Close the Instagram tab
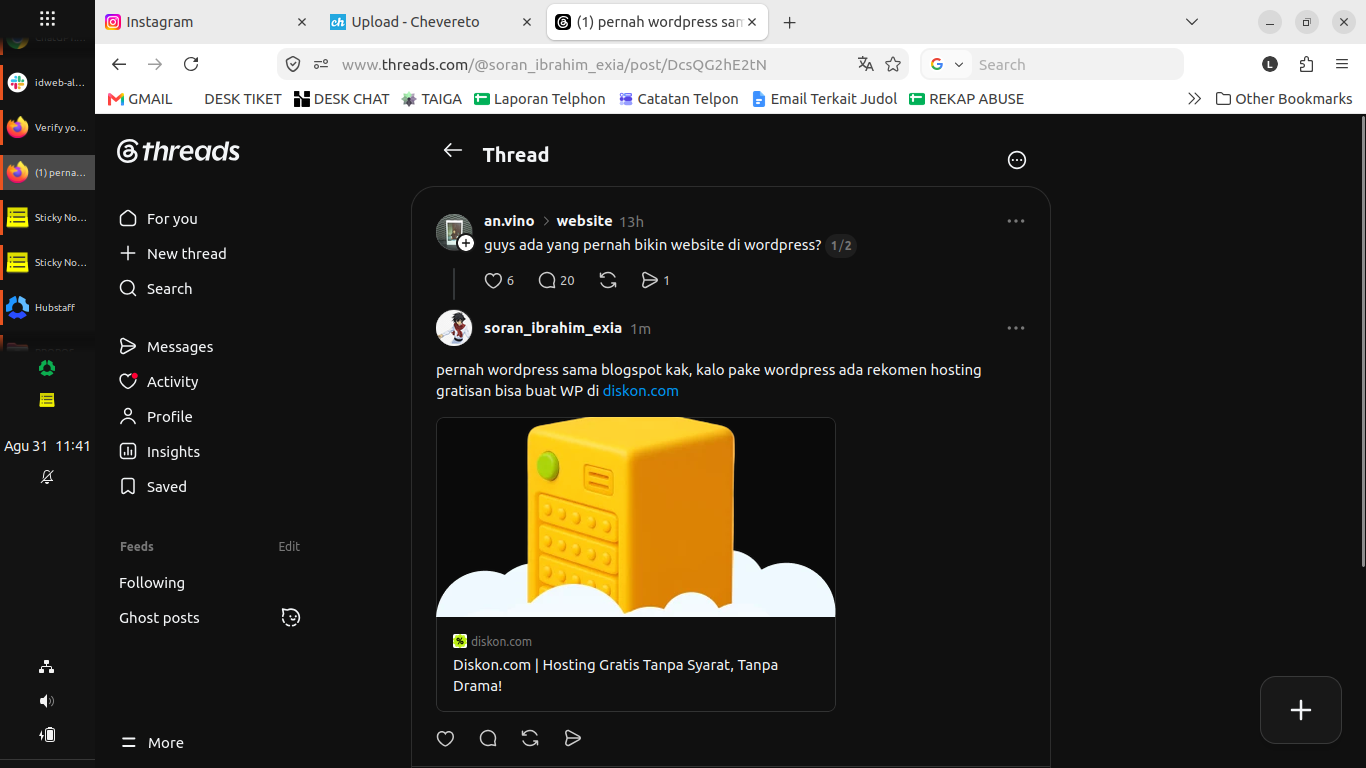Viewport: 1366px width, 768px height. 302,22
